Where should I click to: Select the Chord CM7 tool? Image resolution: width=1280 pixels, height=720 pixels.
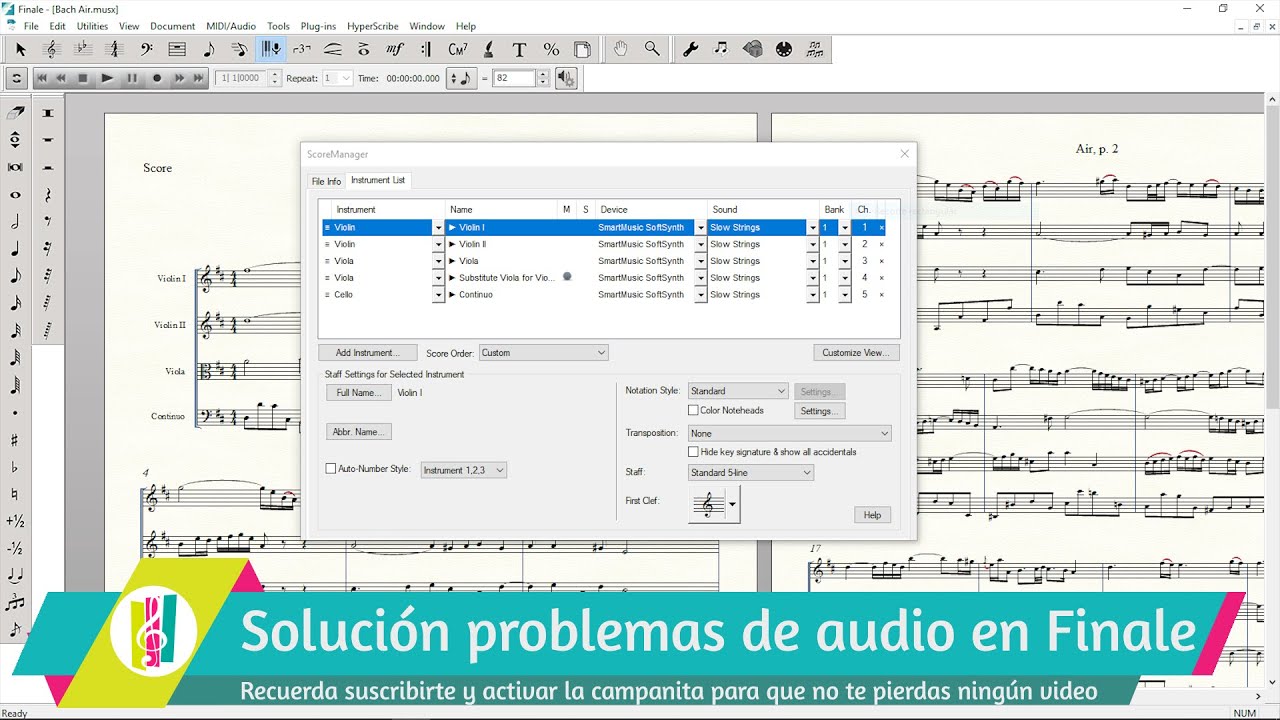coord(458,49)
